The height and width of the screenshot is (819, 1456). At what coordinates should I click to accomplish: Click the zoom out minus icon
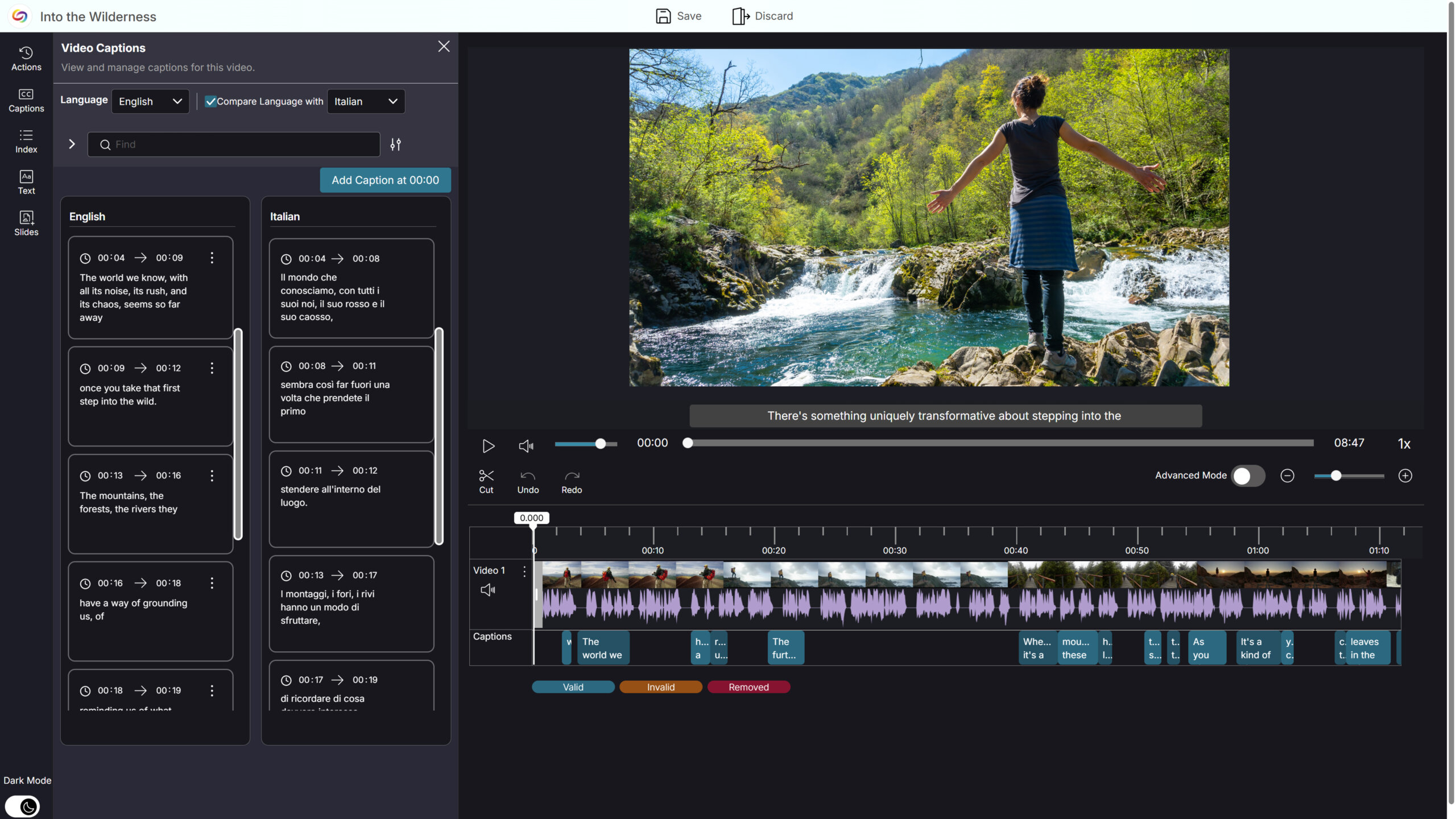pos(1287,475)
